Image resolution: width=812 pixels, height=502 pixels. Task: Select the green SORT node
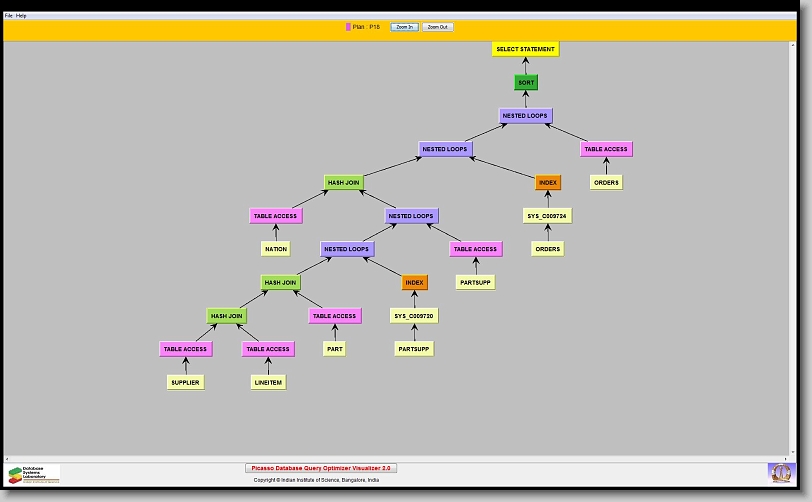point(527,82)
